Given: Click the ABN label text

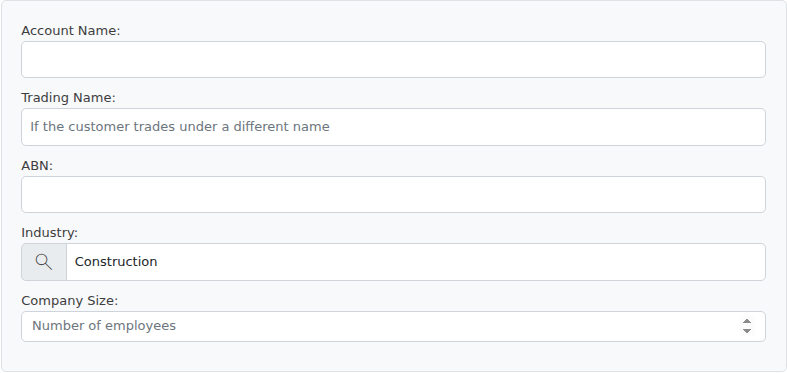Looking at the screenshot, I should (37, 166).
